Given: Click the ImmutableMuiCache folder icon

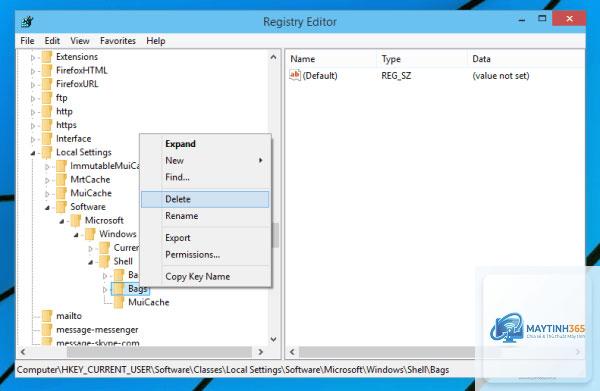Looking at the screenshot, I should pos(61,166).
